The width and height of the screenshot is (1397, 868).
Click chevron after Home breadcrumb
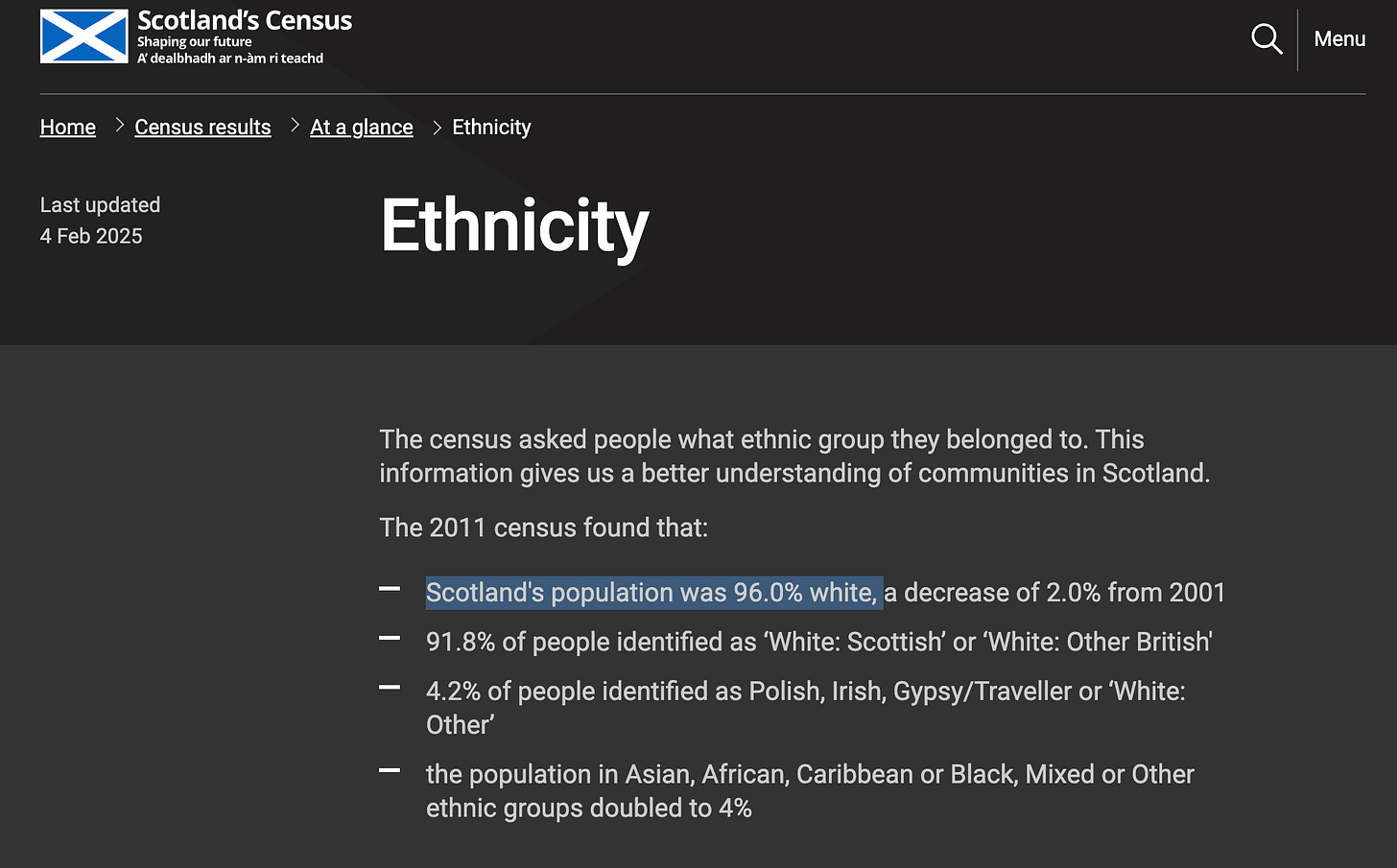pos(120,126)
